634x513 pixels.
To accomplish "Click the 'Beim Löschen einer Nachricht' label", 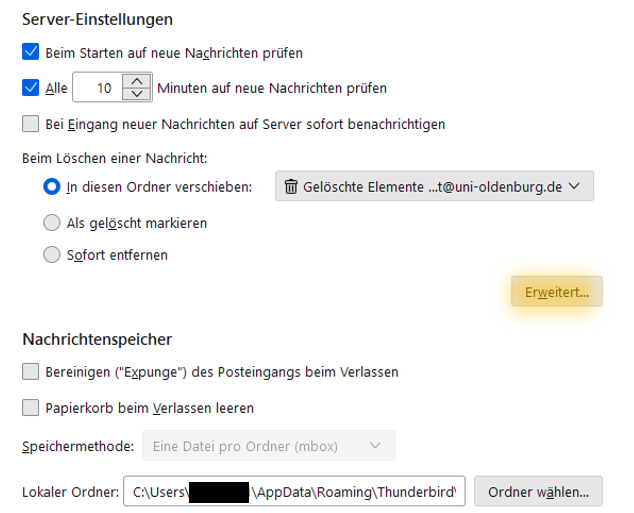I will [114, 158].
